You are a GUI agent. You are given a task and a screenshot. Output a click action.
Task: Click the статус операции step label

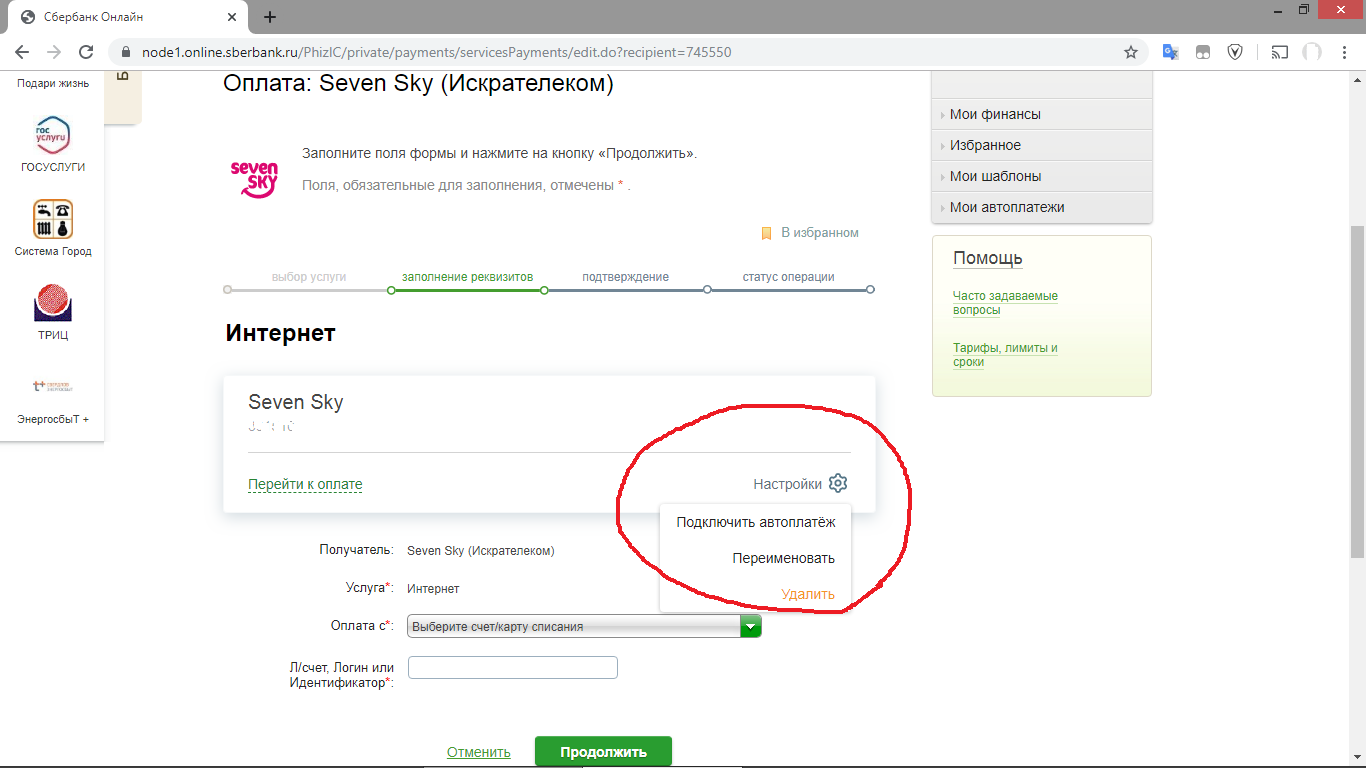coord(788,277)
